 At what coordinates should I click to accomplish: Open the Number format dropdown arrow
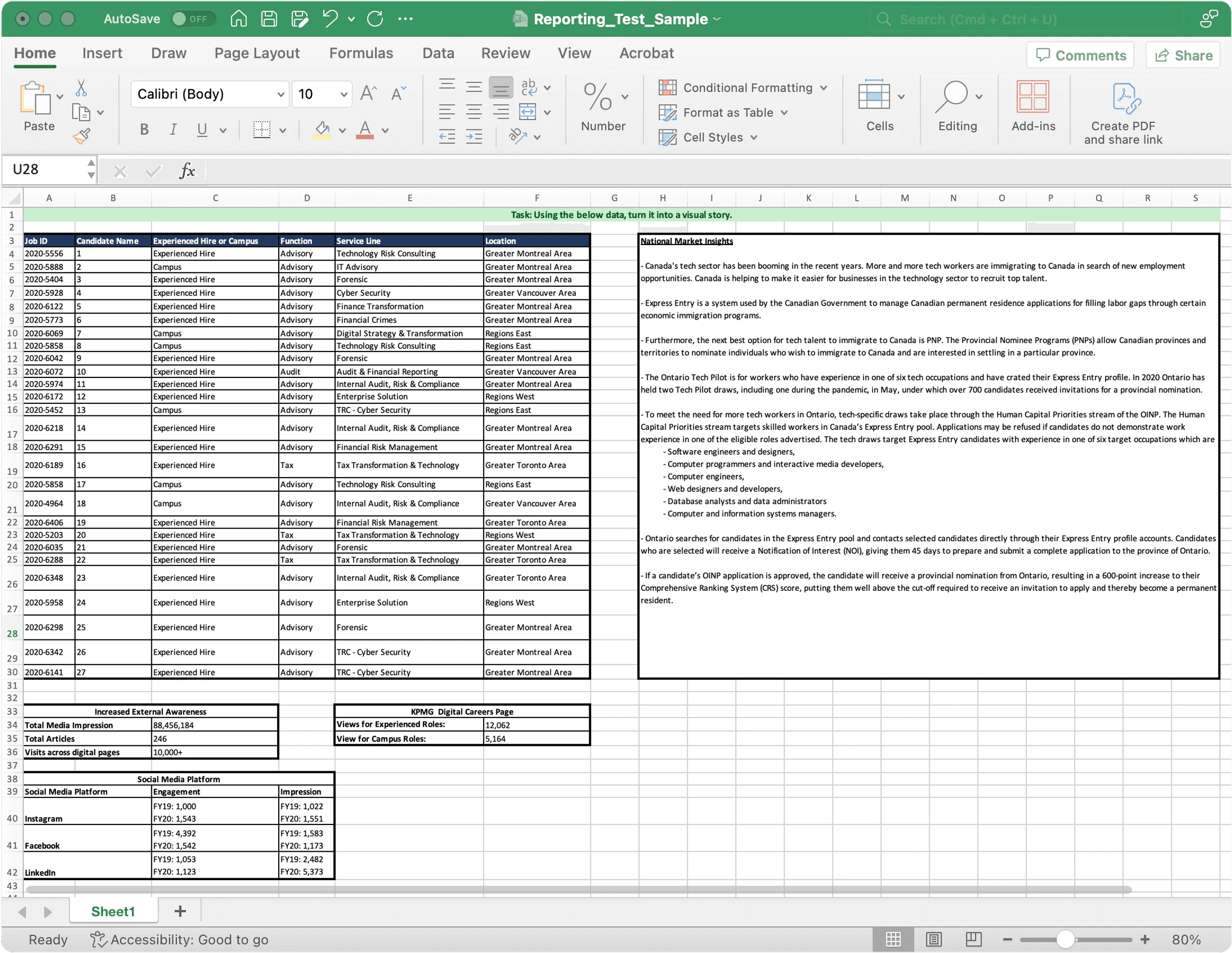625,96
